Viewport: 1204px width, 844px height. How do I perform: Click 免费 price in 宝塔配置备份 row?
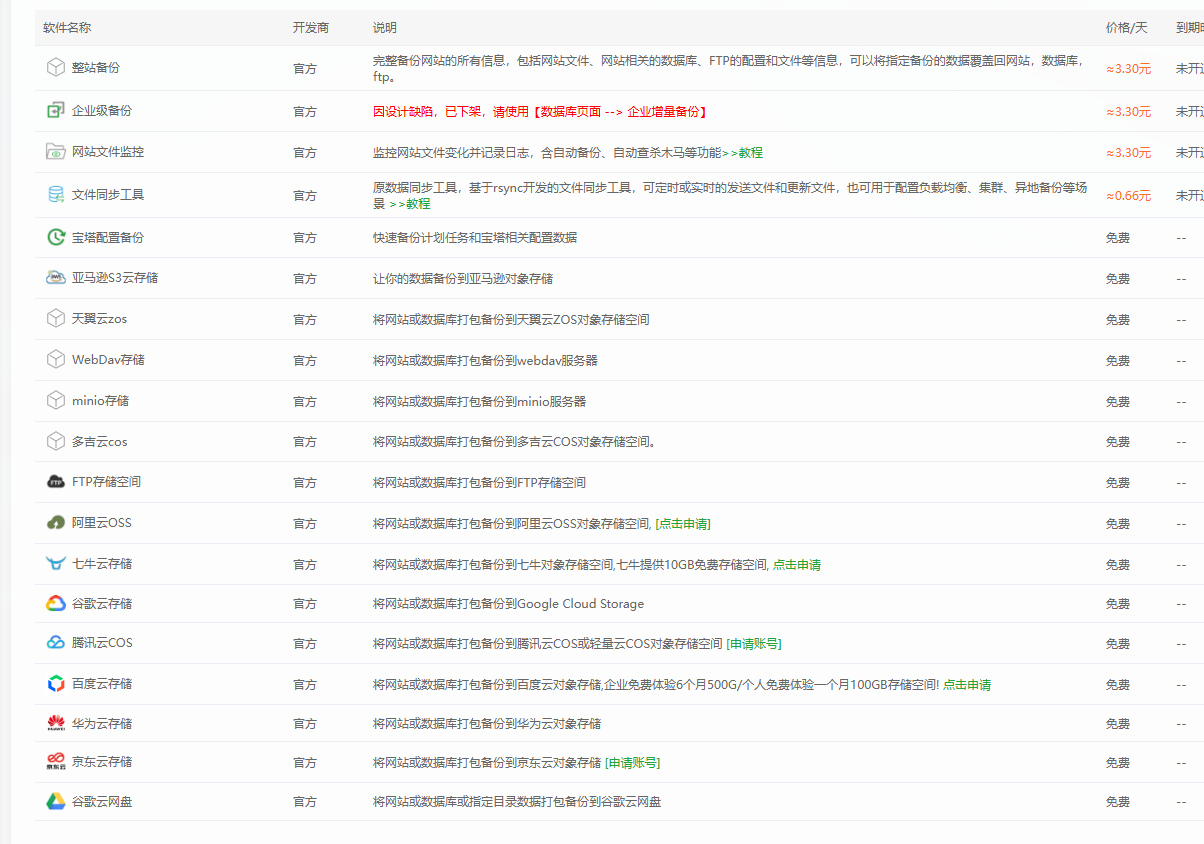(x=1118, y=238)
